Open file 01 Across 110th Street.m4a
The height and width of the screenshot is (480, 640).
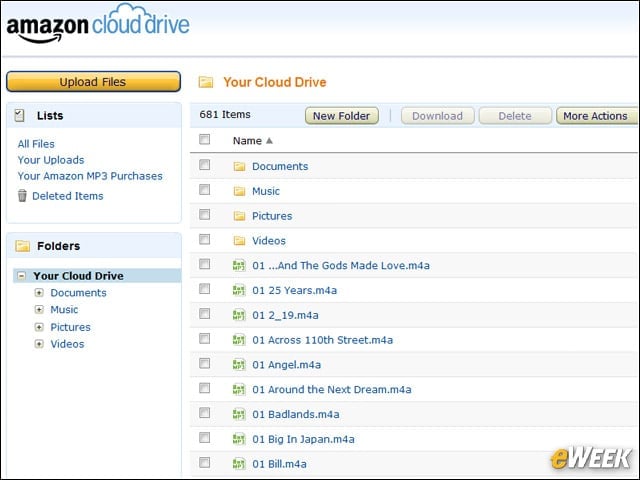click(322, 340)
